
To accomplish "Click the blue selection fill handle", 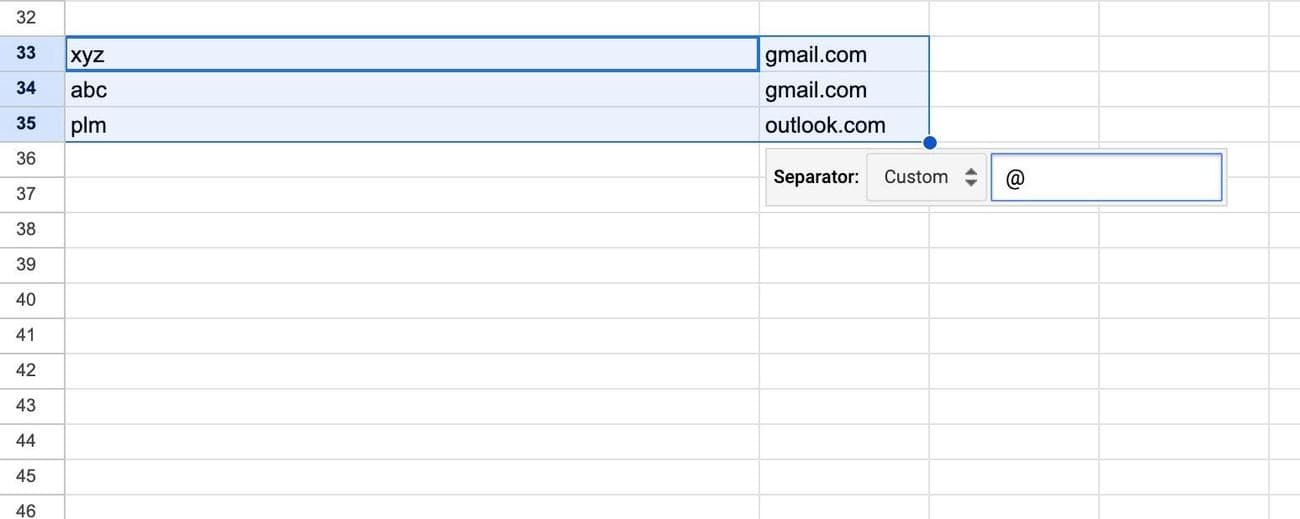I will [930, 142].
